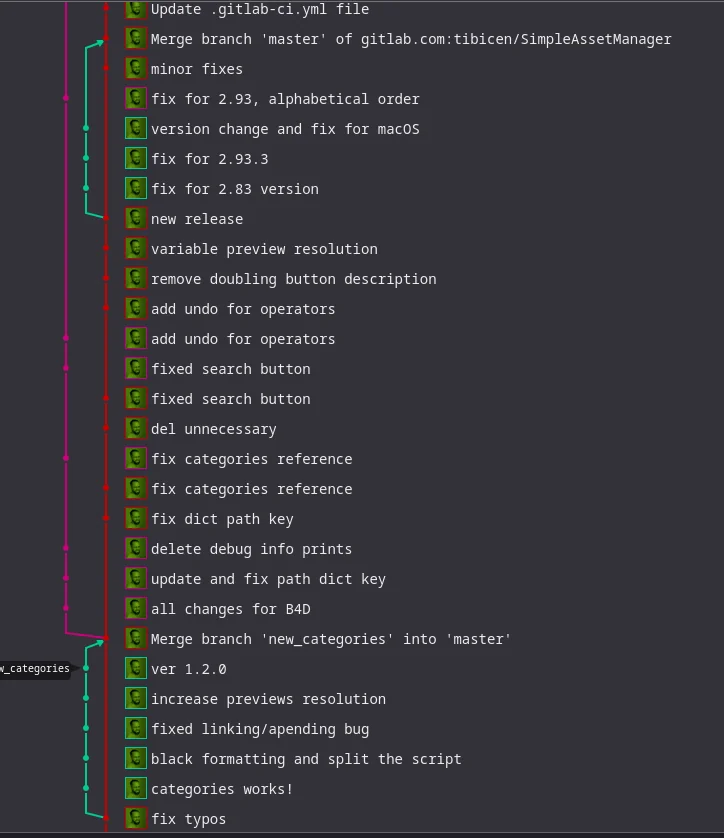Open commit 'variable preview resolution'
Screen dimensions: 724x838
[x=264, y=249]
